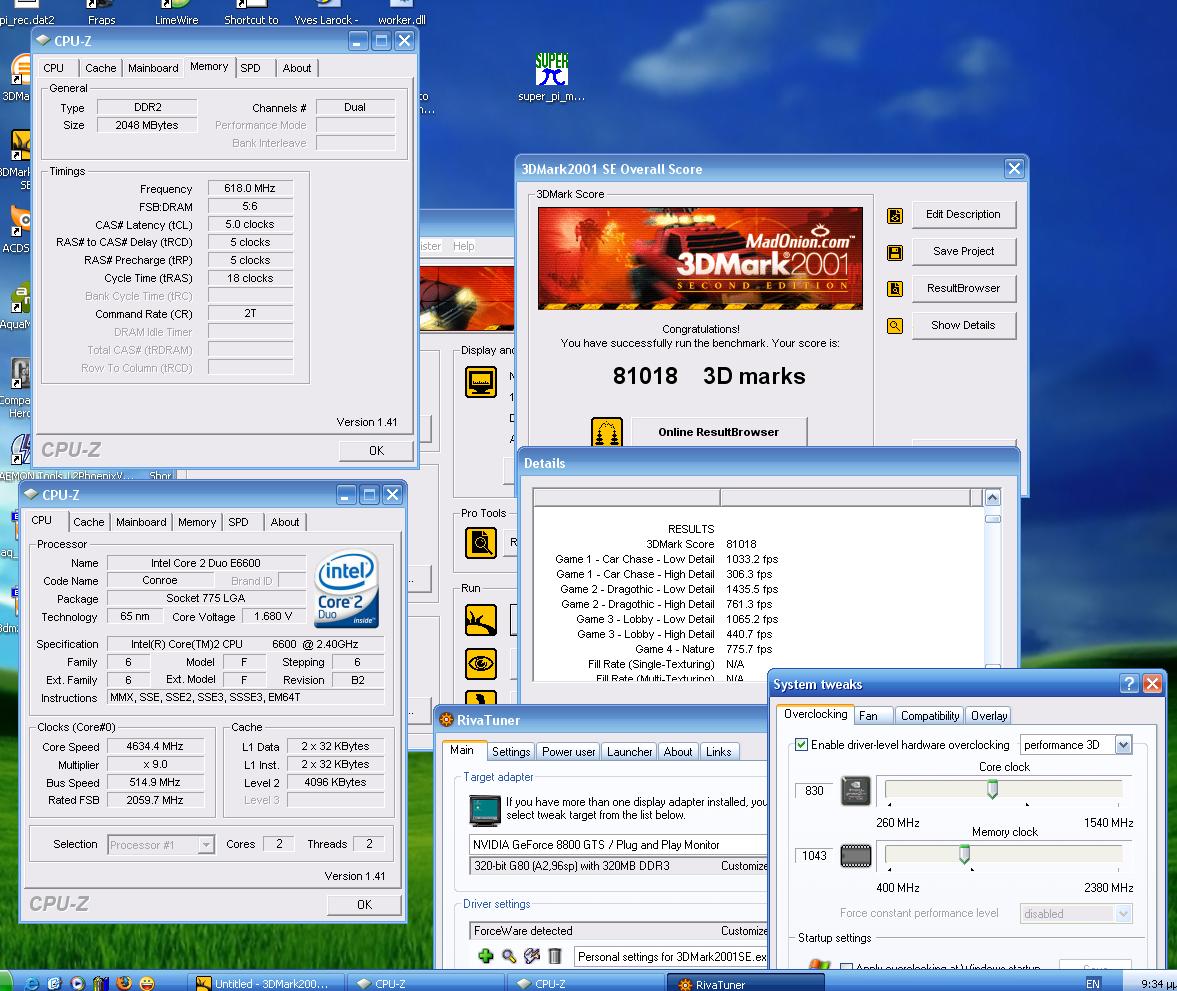Open the About tab in the lower CPU-Z window
The height and width of the screenshot is (991, 1177).
pyautogui.click(x=284, y=523)
